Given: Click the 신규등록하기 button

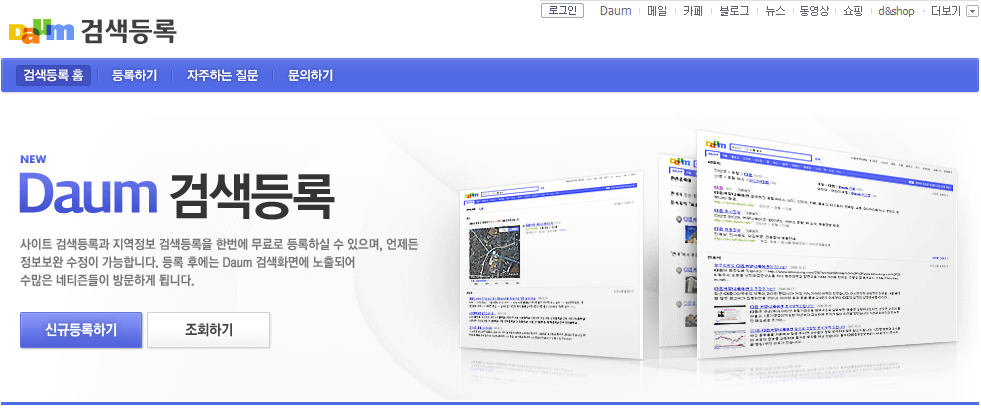Looking at the screenshot, I should pyautogui.click(x=81, y=330).
